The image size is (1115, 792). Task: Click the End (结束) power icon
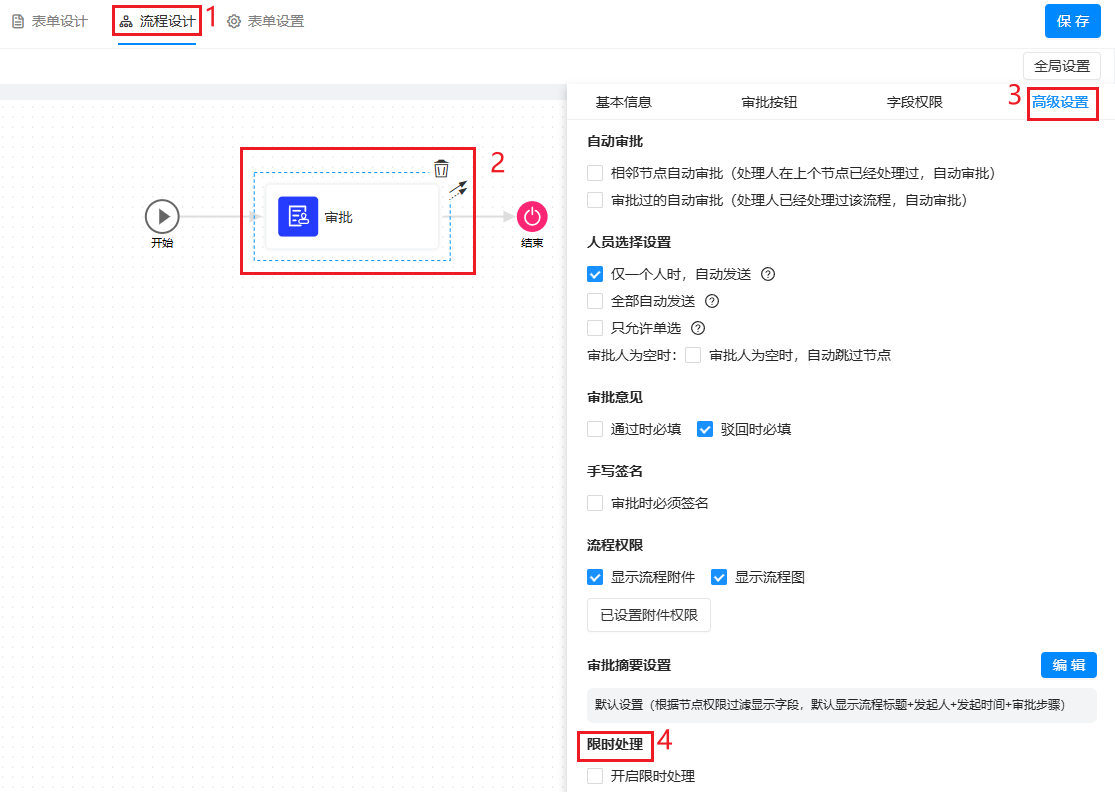[x=532, y=216]
